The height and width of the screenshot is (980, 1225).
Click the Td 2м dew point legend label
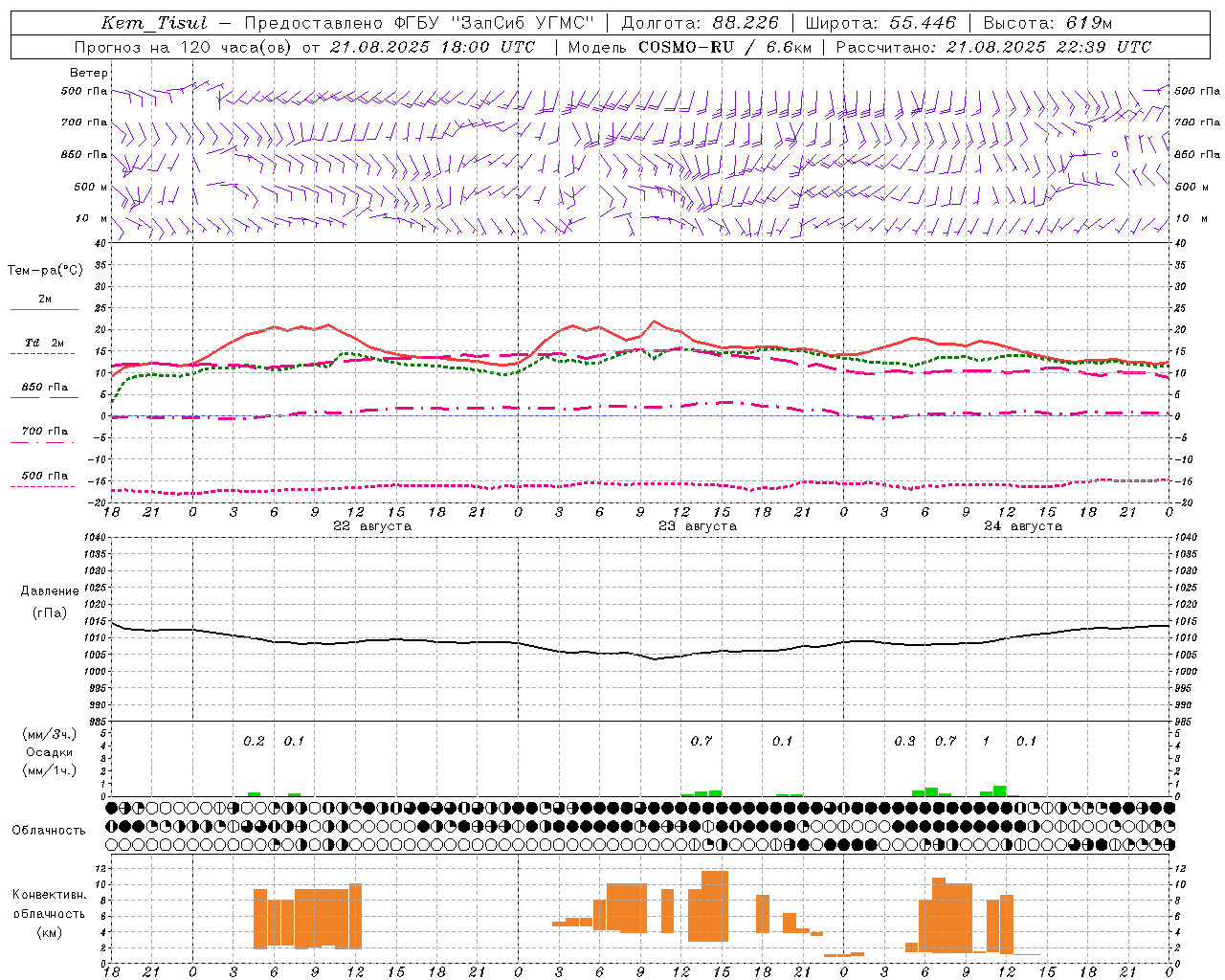(x=44, y=343)
